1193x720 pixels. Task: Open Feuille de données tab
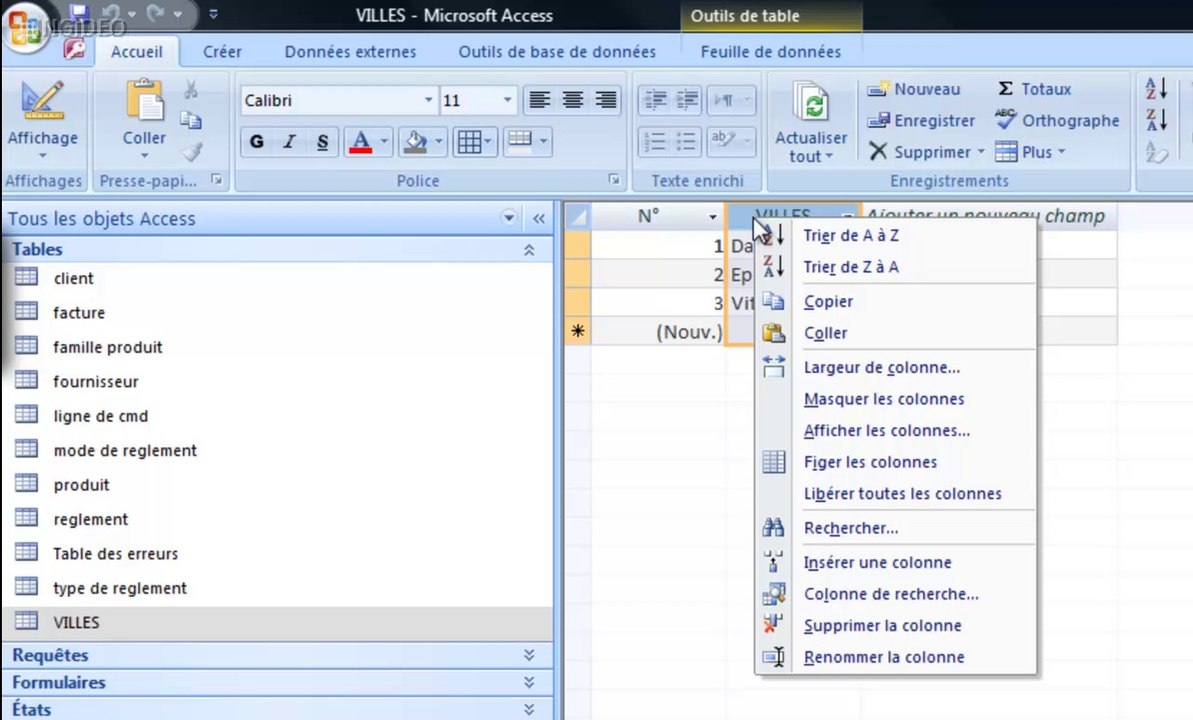771,52
